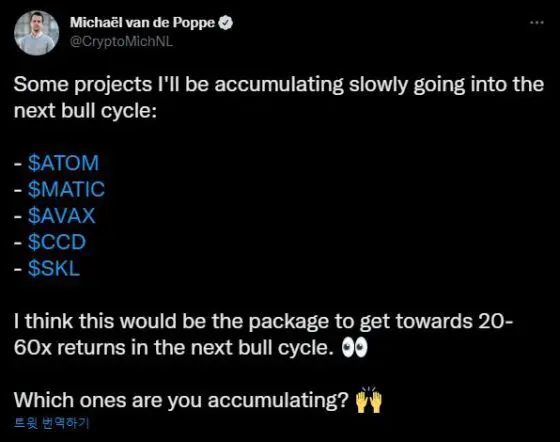Open the tweet's three-dot more options menu
This screenshot has width=560, height=442.
[x=536, y=22]
